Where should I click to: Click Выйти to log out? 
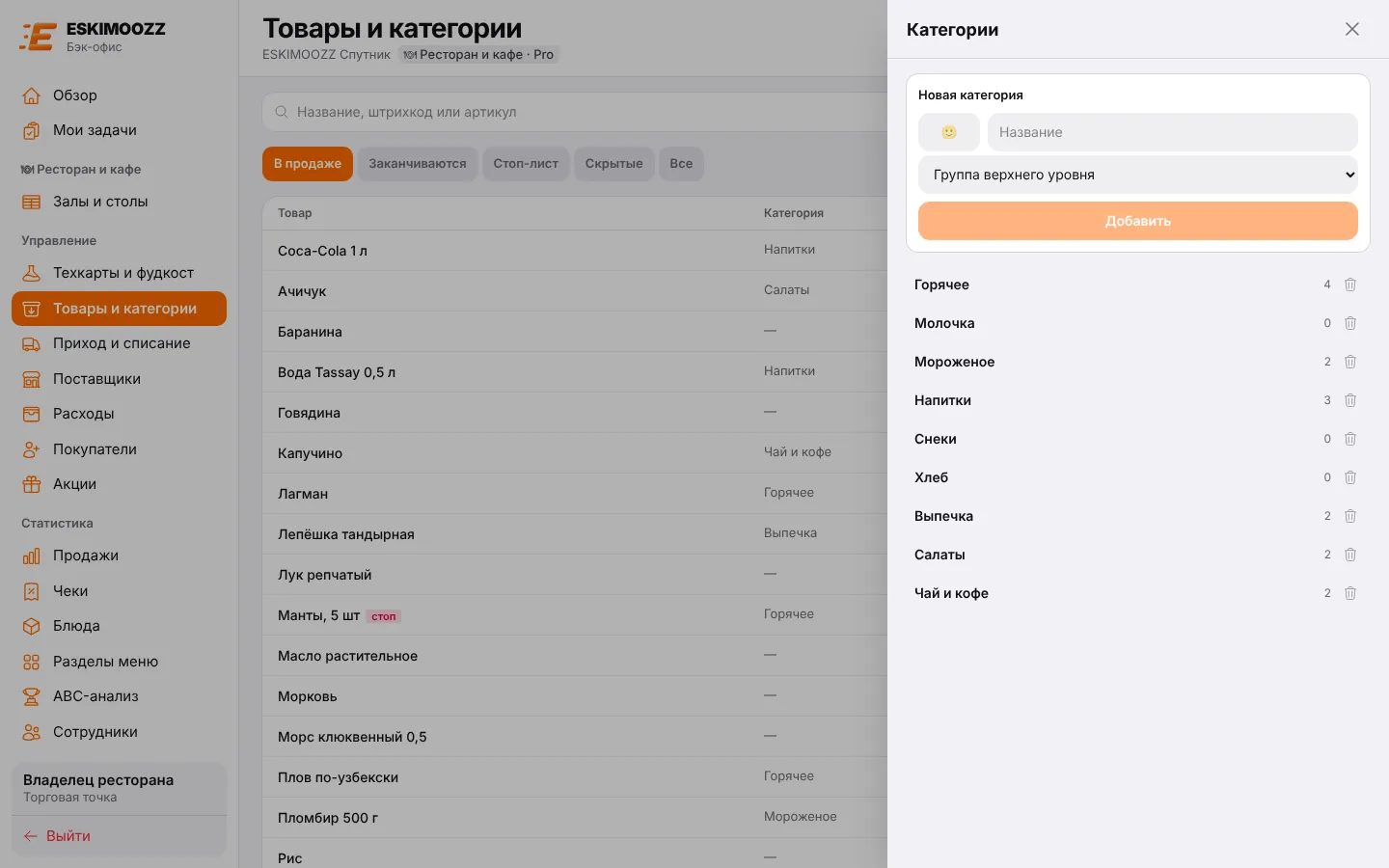tap(119, 836)
